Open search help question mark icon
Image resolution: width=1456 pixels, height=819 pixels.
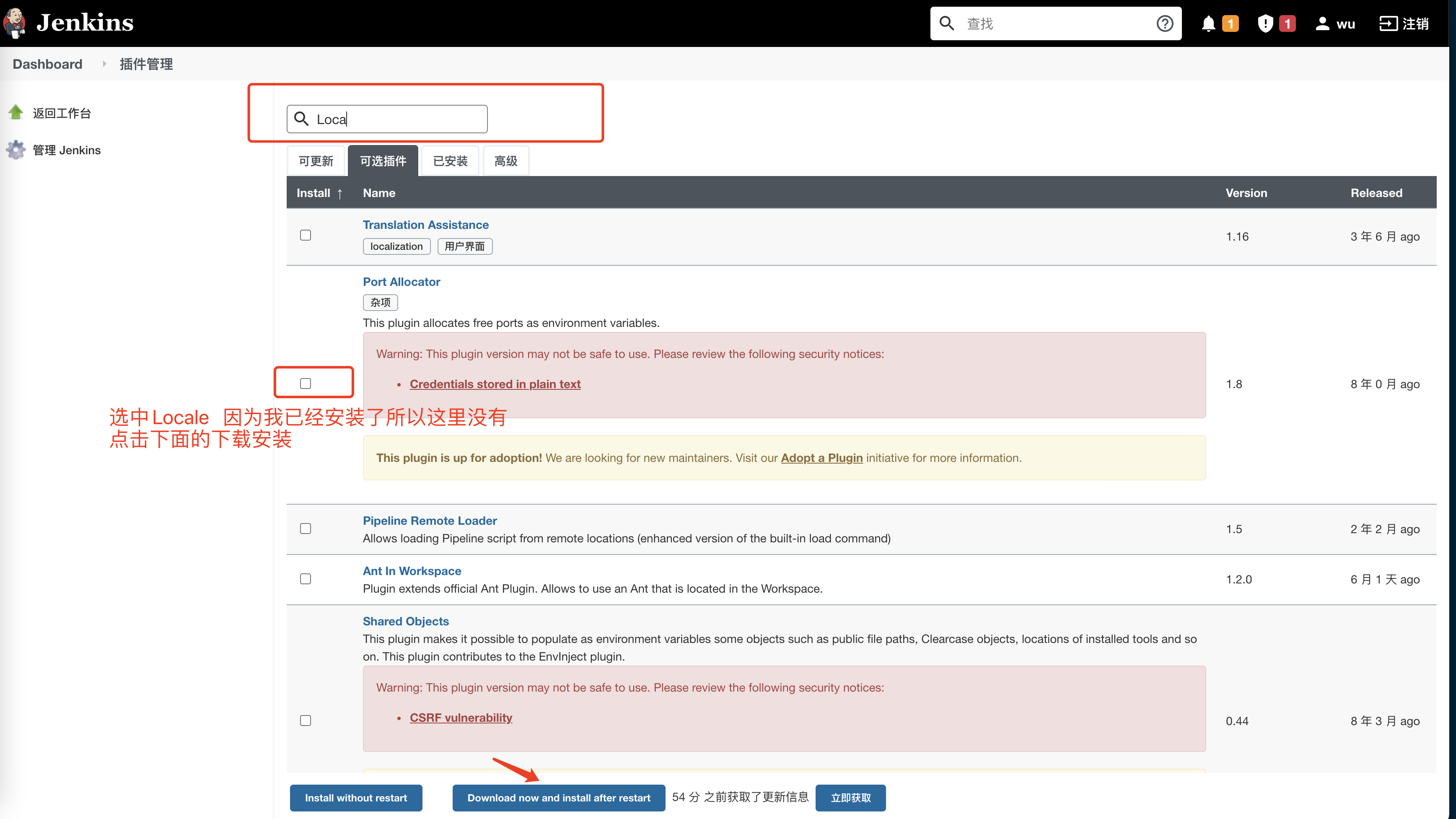click(1164, 23)
